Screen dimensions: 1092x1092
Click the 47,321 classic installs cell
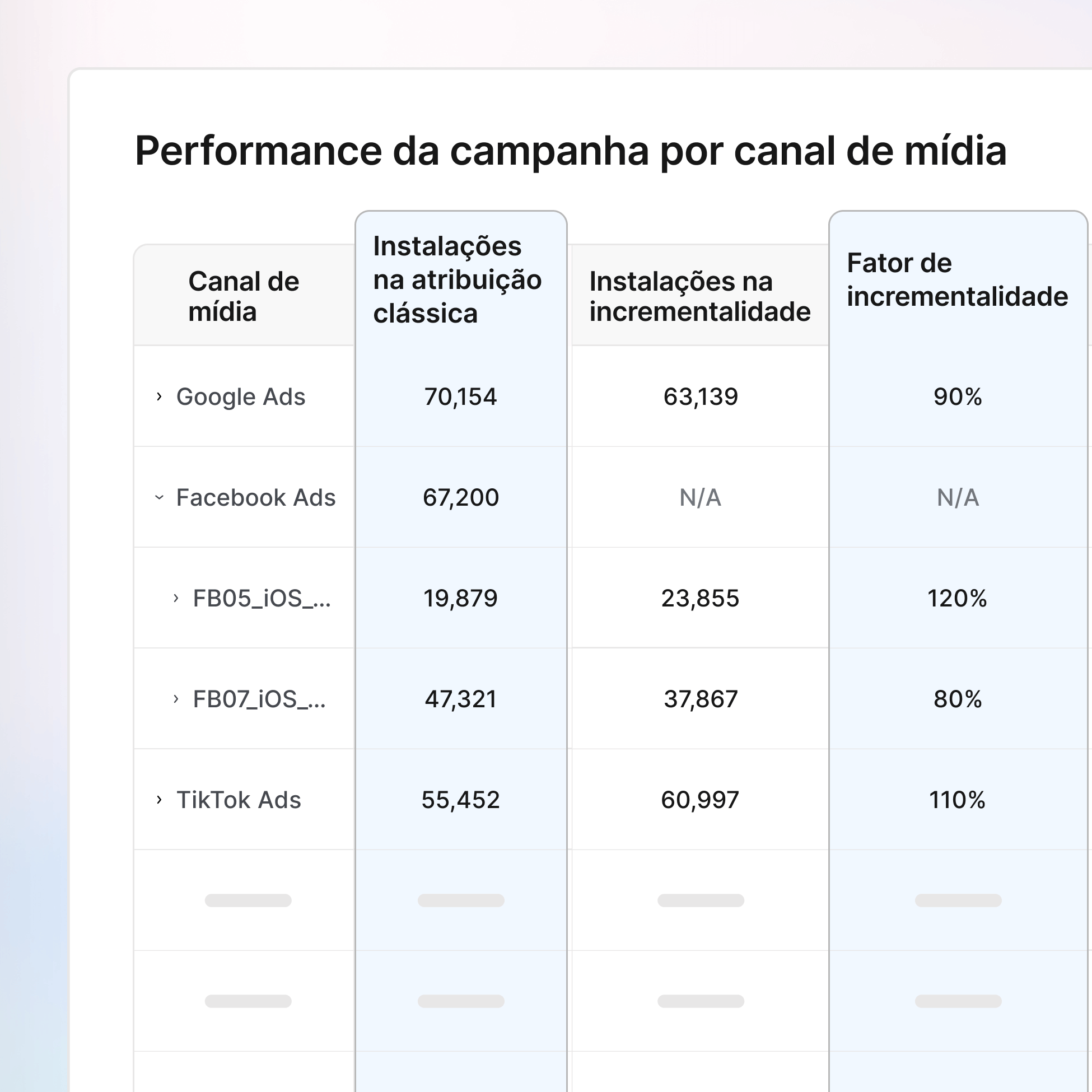point(461,699)
